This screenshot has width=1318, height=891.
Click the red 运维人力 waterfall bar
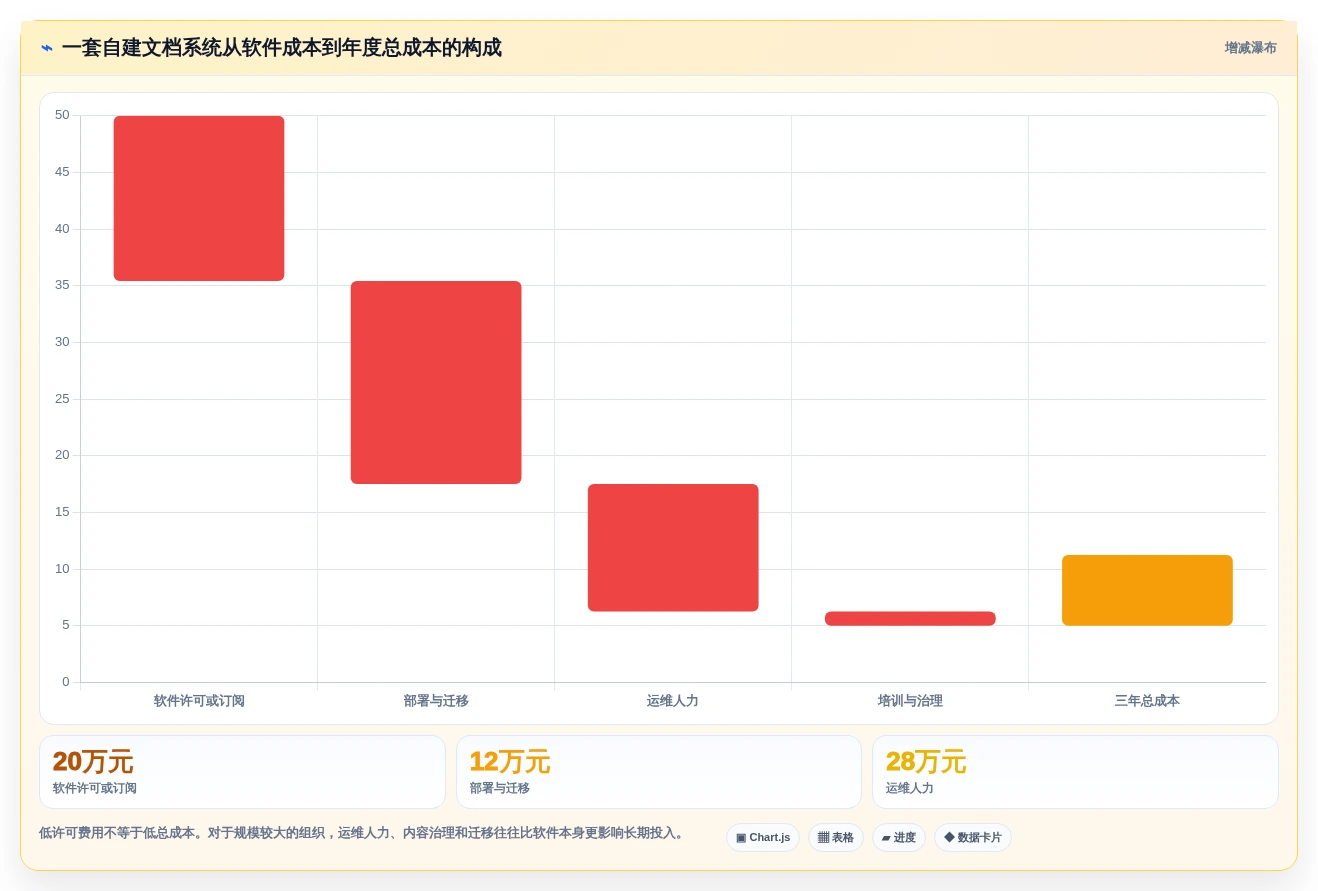[673, 547]
